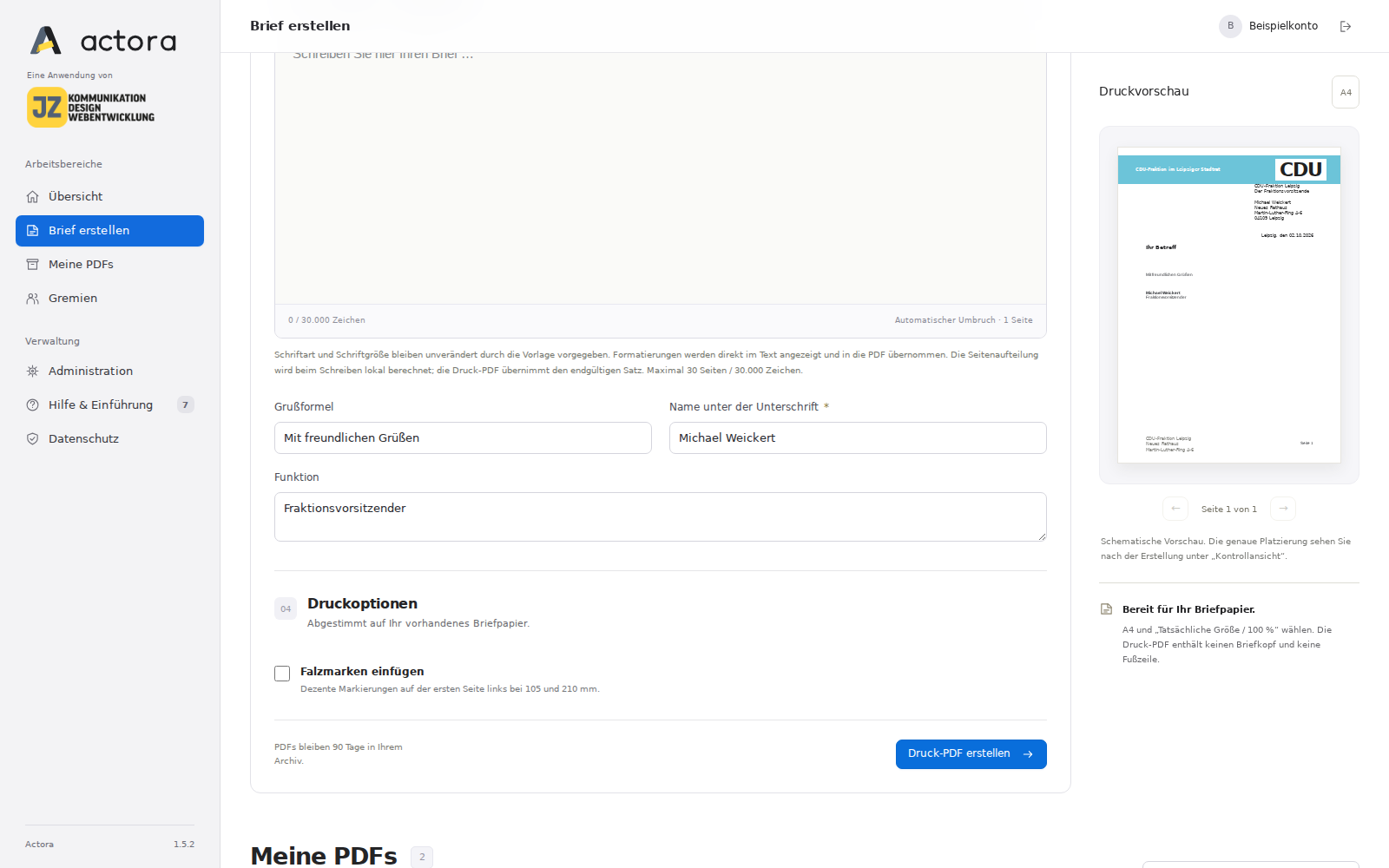Open Administration in the sidebar
1389x868 pixels.
[109, 372]
